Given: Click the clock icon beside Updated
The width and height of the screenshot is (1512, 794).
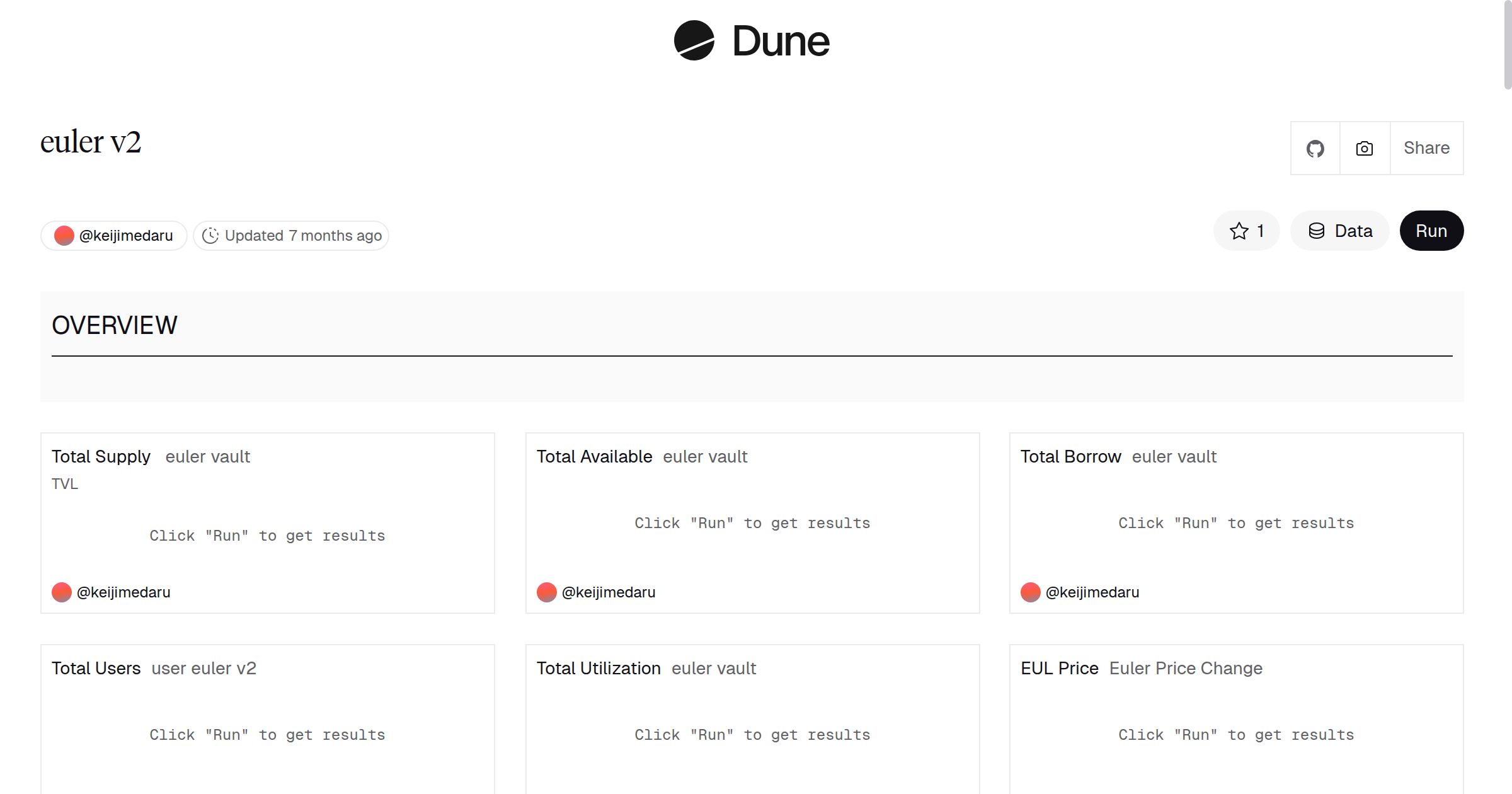Looking at the screenshot, I should click(210, 236).
